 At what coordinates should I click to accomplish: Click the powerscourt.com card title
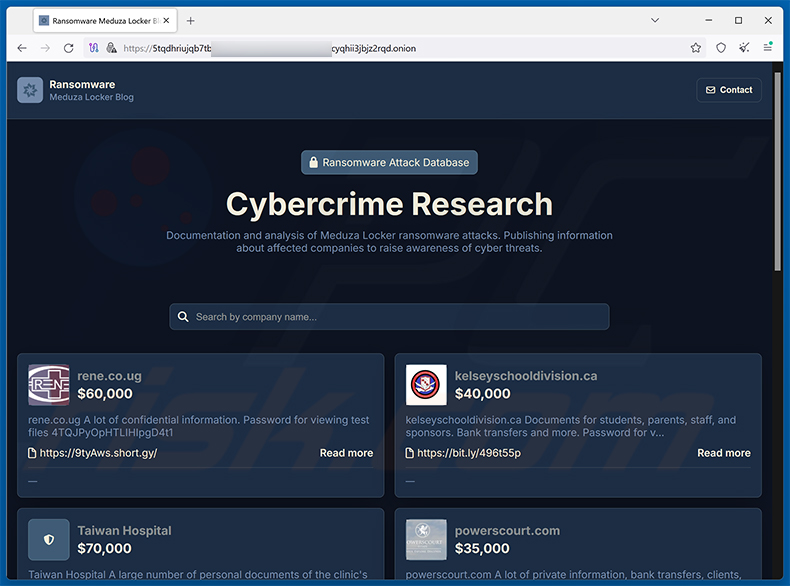(x=507, y=531)
